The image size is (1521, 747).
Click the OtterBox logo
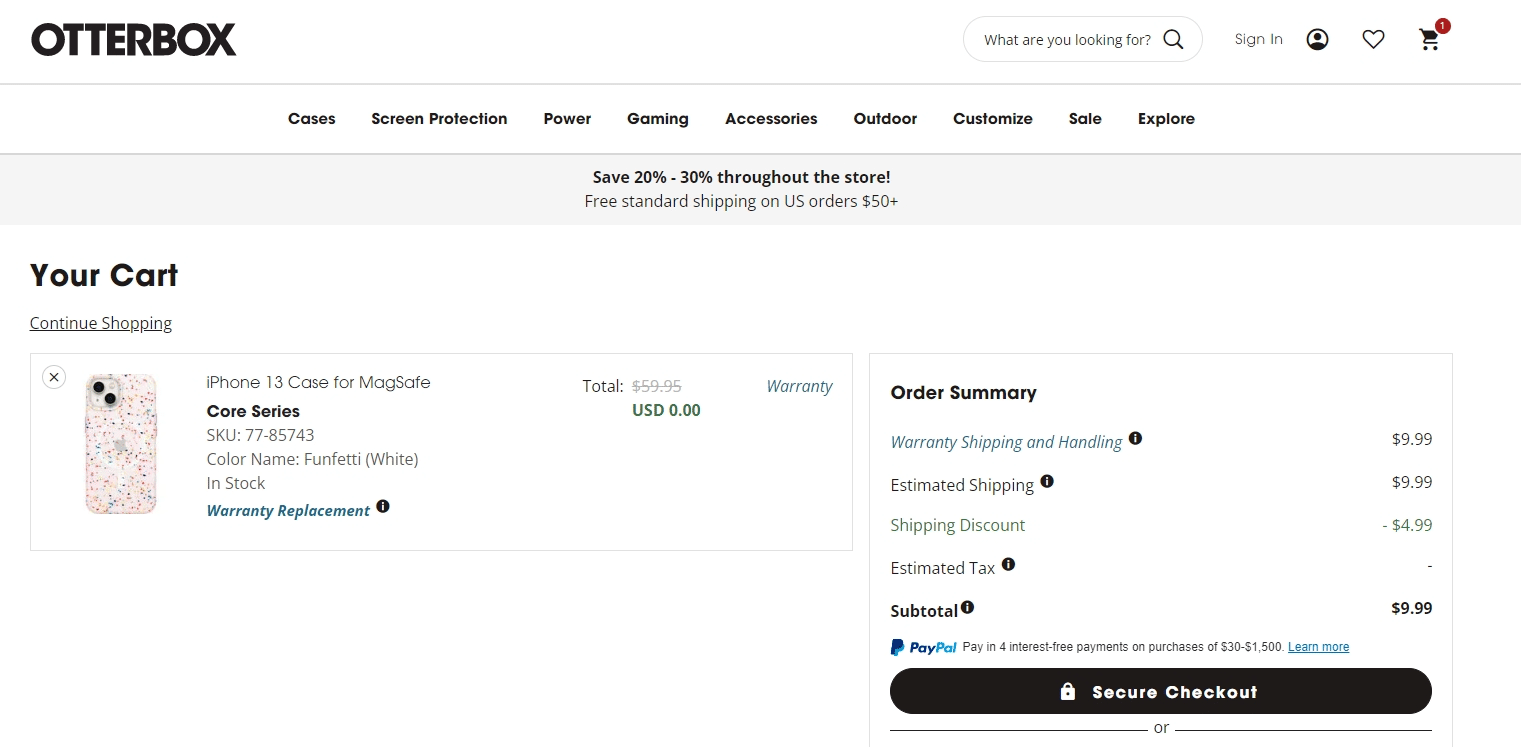tap(134, 40)
